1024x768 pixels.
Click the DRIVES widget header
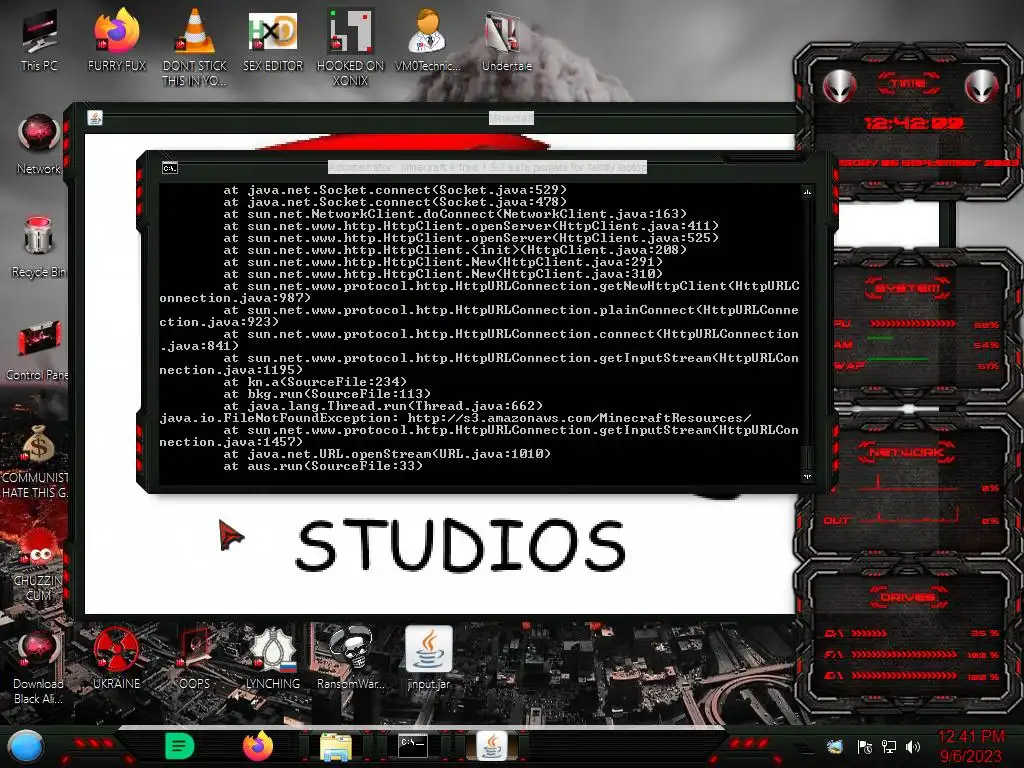pyautogui.click(x=908, y=597)
